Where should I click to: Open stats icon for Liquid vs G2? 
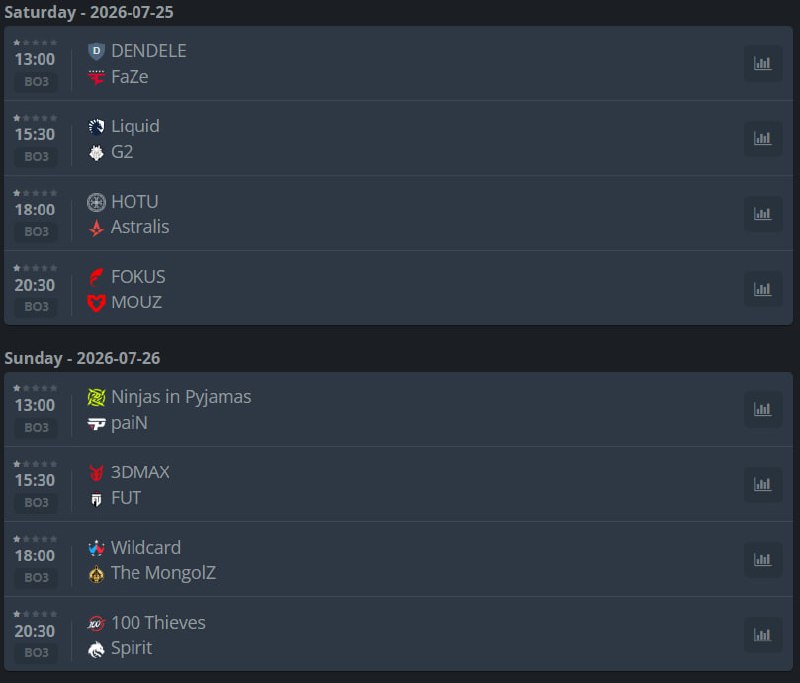click(x=763, y=138)
